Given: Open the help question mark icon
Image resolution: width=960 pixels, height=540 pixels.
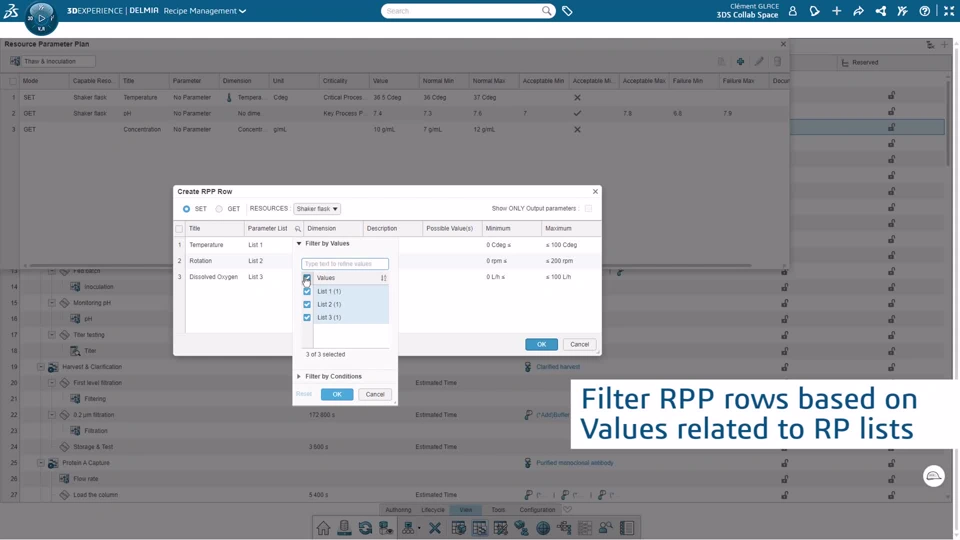Looking at the screenshot, I should [924, 11].
